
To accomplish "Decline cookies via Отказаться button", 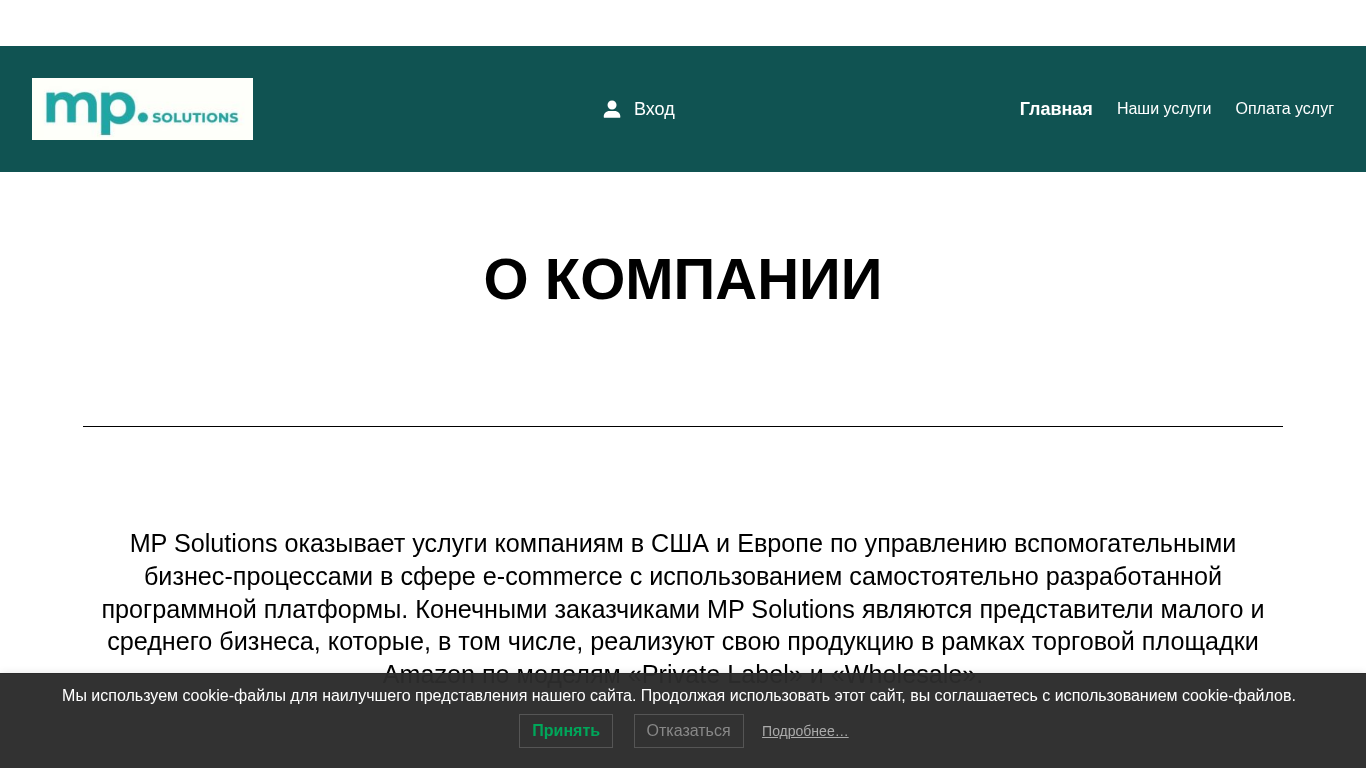I will tap(689, 731).
